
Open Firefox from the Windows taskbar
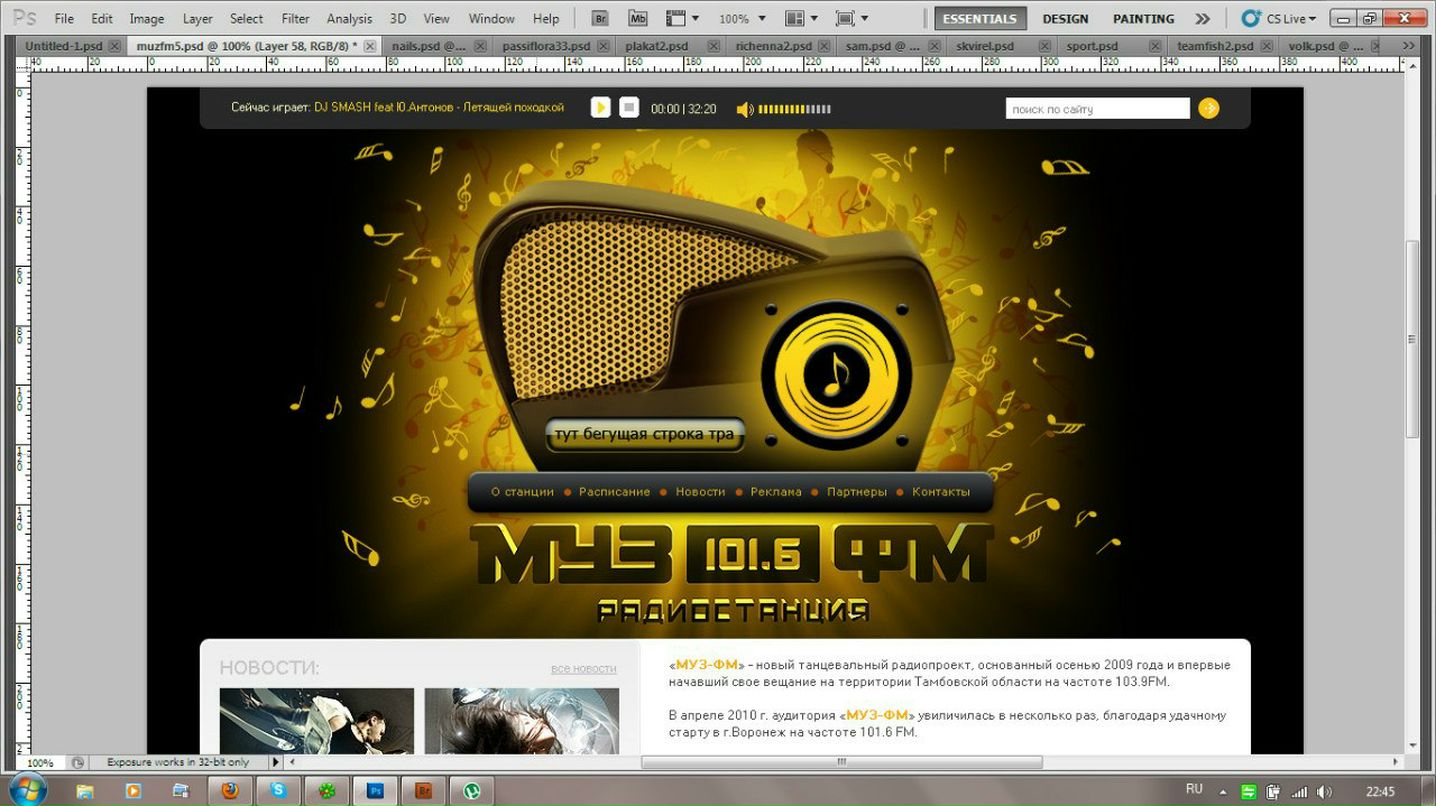229,791
